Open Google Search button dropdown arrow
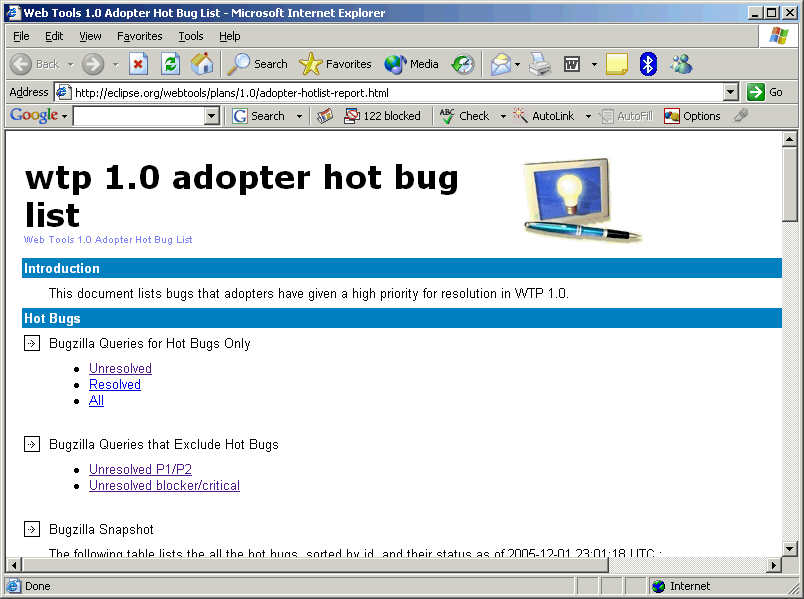This screenshot has width=804, height=599. click(x=299, y=116)
